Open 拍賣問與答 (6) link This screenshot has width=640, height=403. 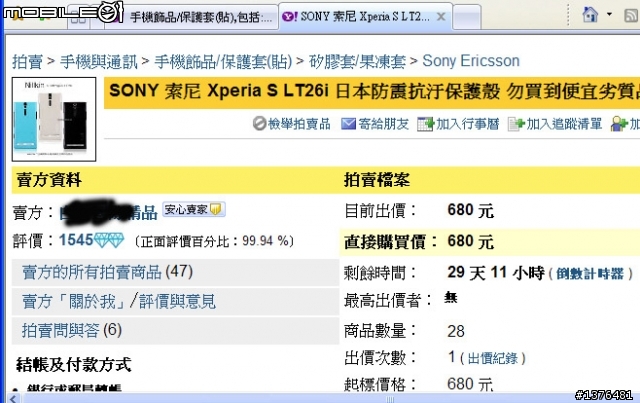[72, 330]
